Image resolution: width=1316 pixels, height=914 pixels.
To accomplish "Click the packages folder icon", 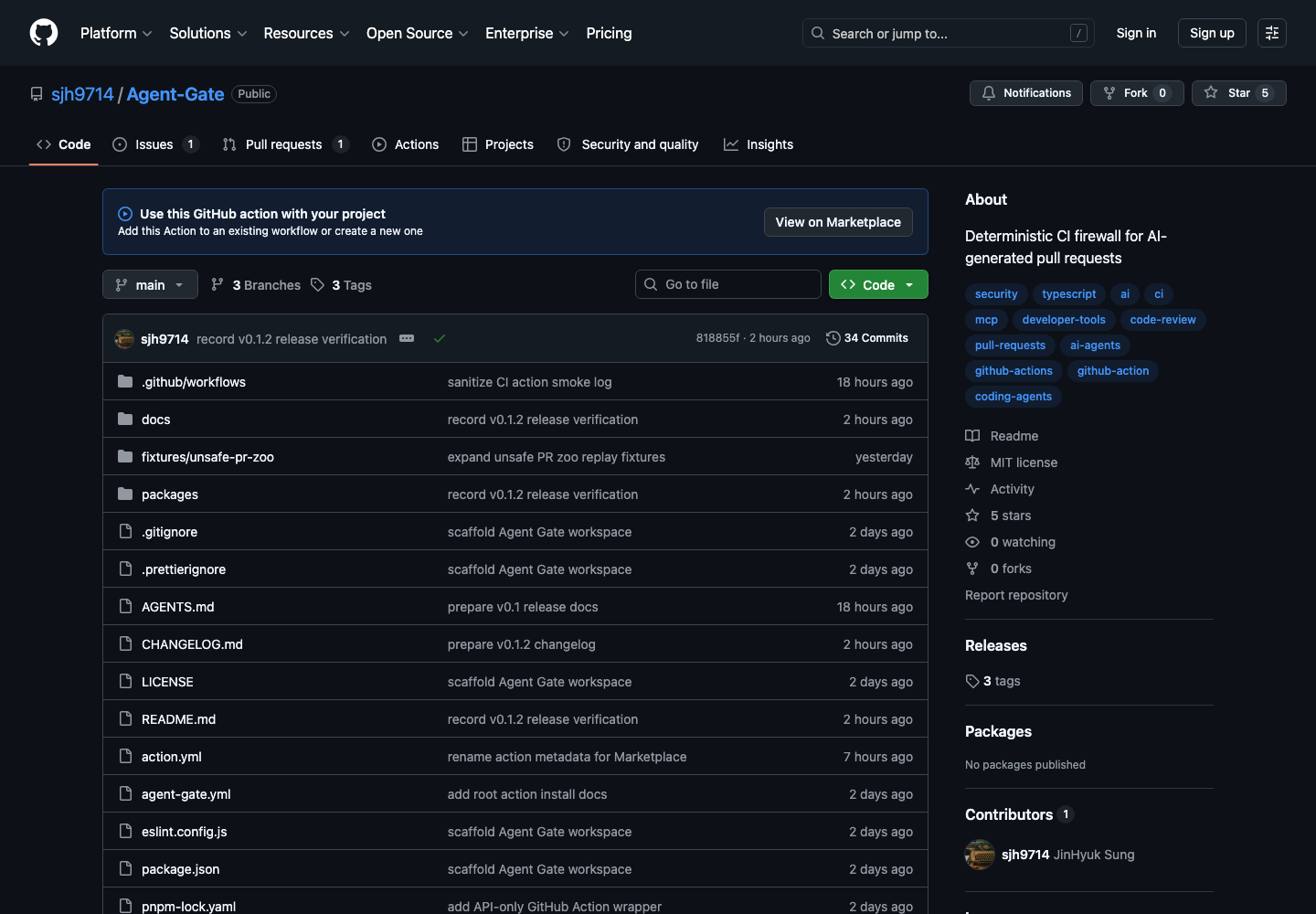I will [x=125, y=494].
